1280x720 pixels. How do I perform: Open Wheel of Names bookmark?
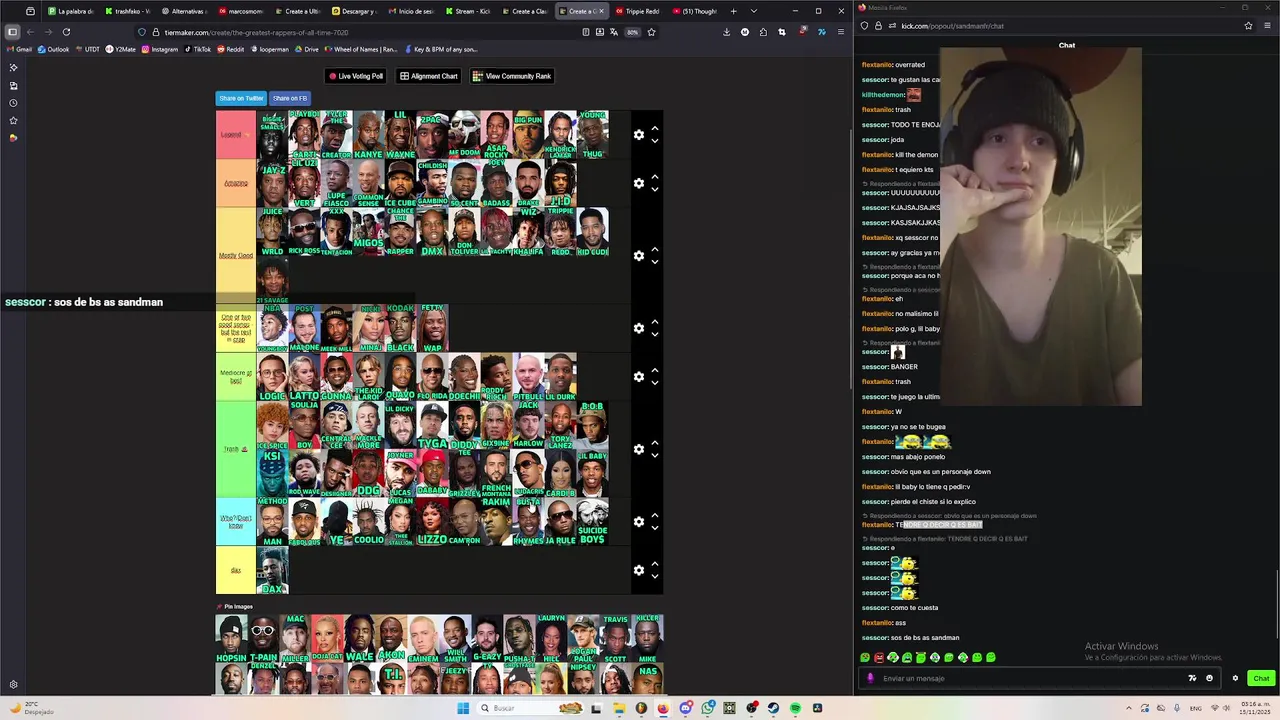coord(359,49)
